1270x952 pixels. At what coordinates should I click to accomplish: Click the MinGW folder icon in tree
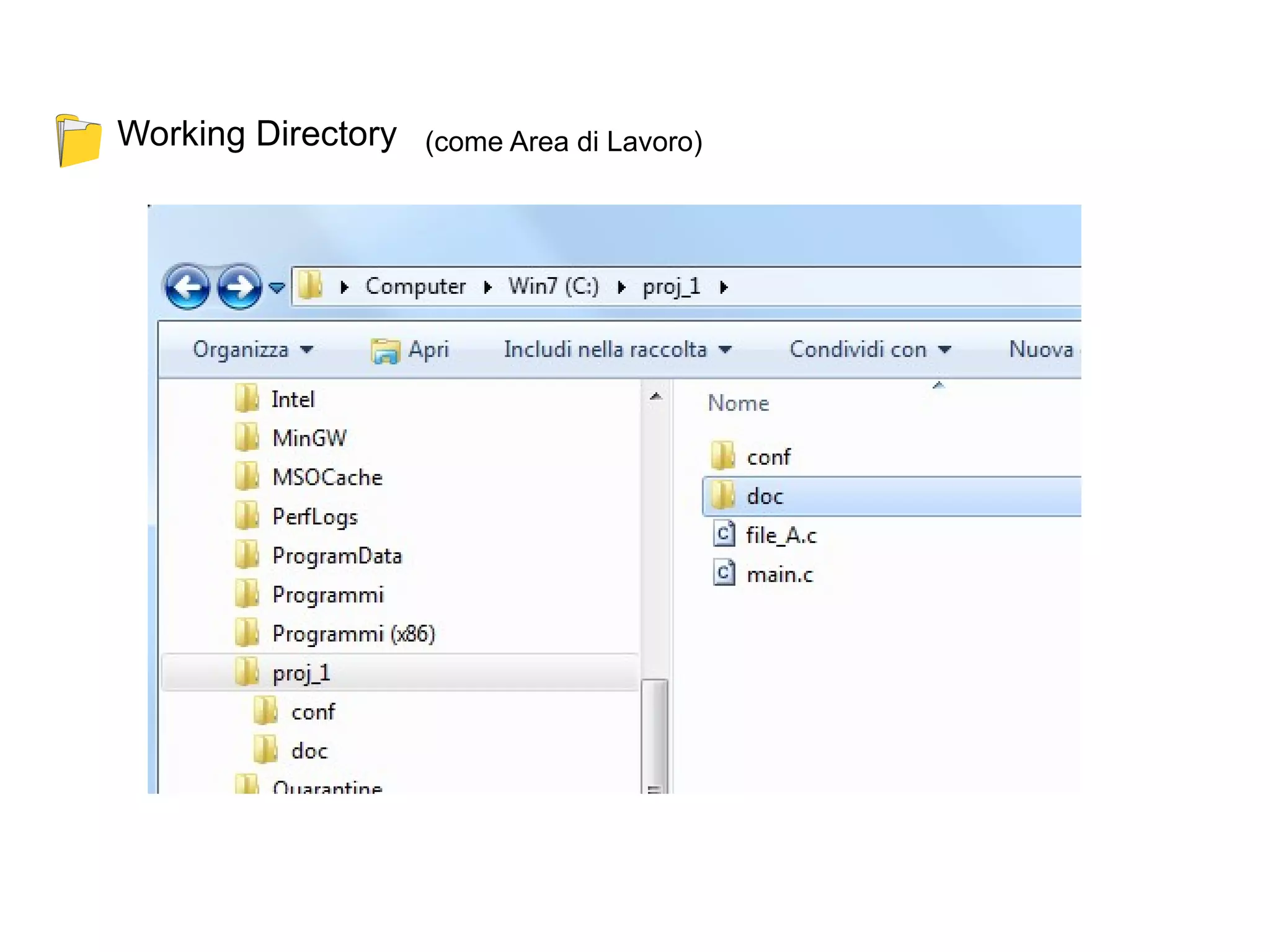[x=247, y=437]
